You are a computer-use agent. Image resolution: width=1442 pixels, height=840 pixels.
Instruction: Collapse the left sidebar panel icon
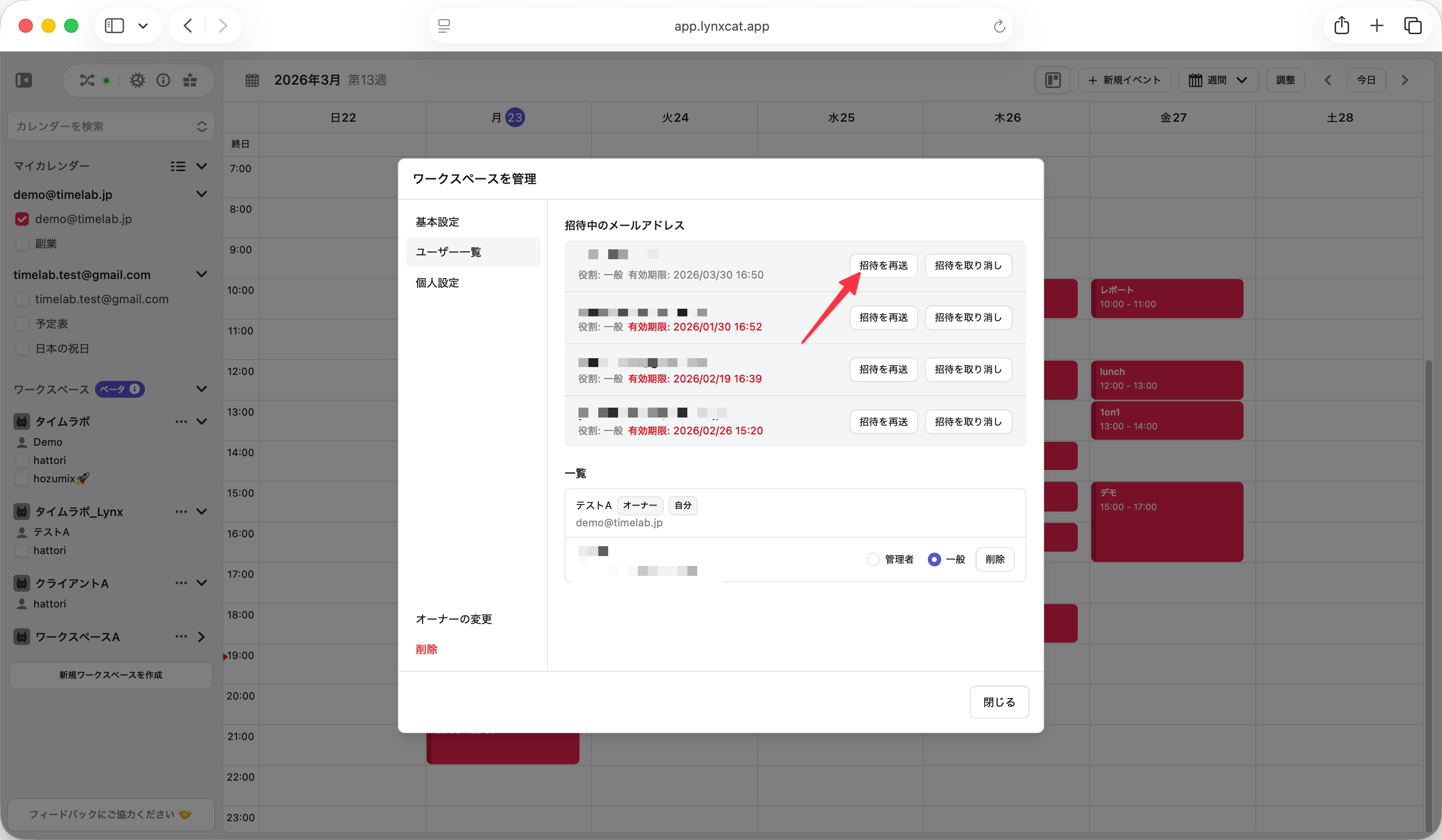click(x=23, y=80)
